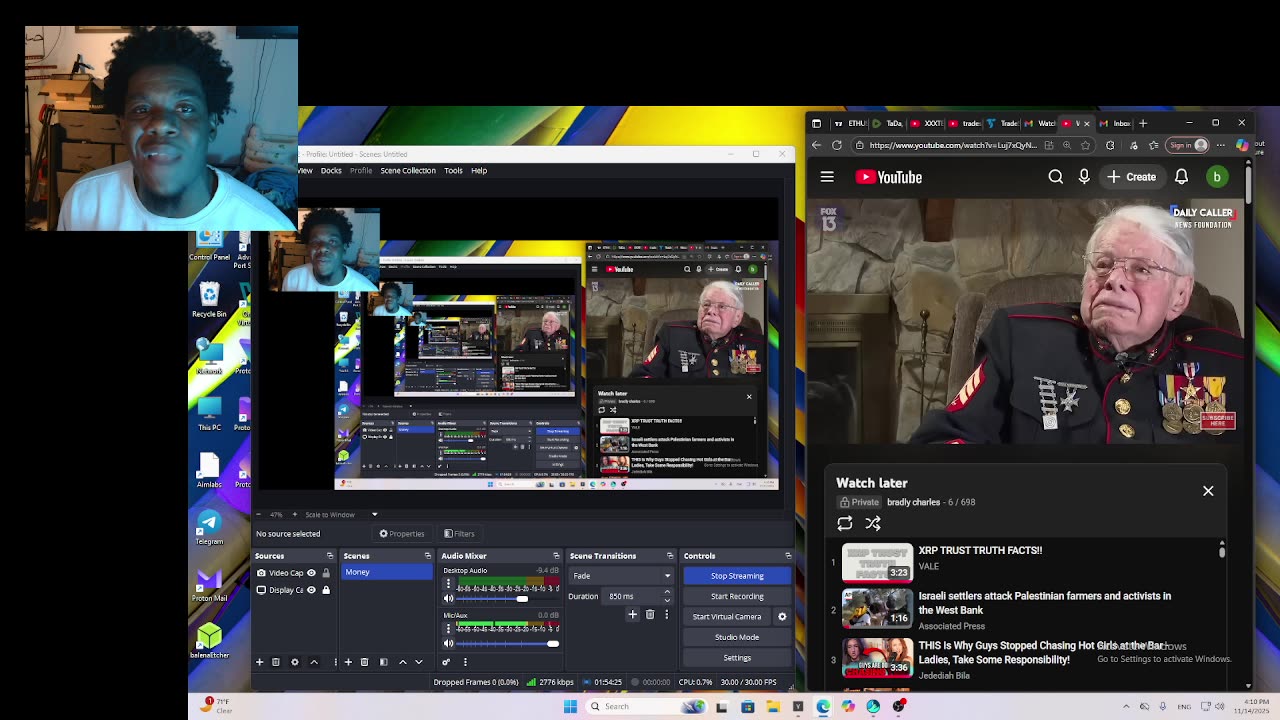This screenshot has height=720, width=1280.
Task: Play 'XRP TRUST TRUTH FACTS!!' video thumbnail
Action: pos(877,561)
